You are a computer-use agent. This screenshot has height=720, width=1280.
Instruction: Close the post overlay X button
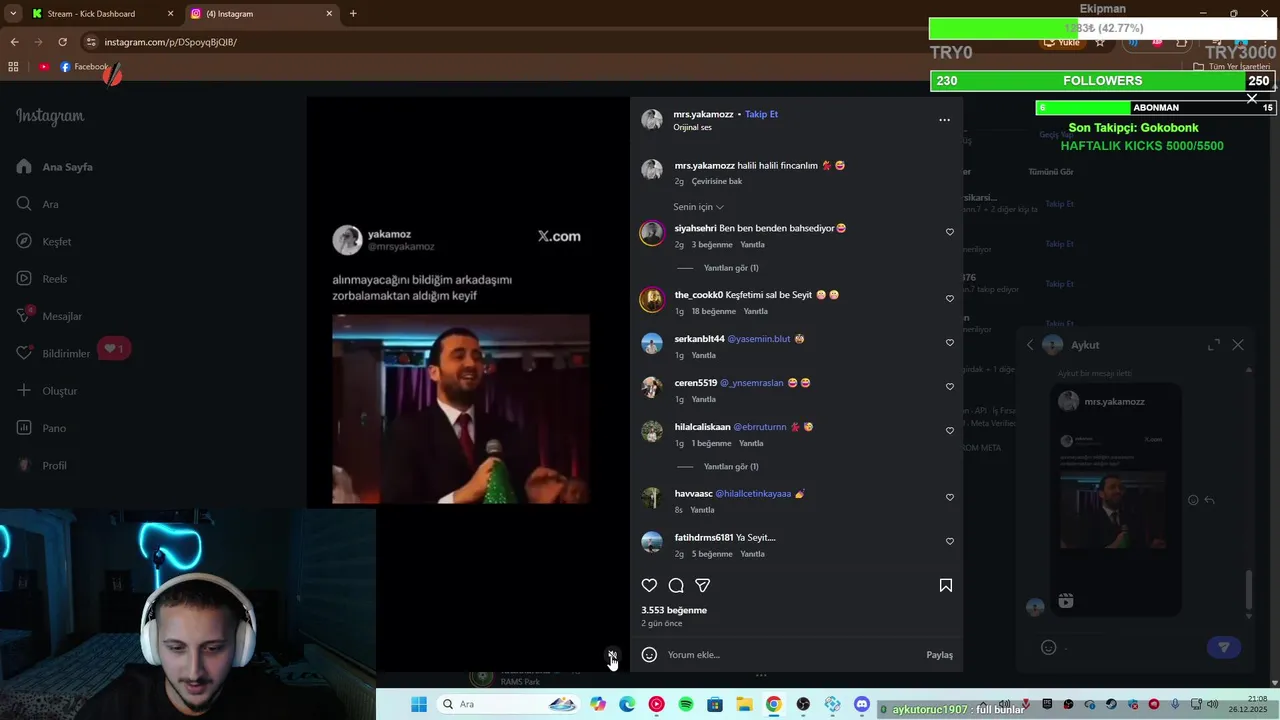(x=1252, y=98)
